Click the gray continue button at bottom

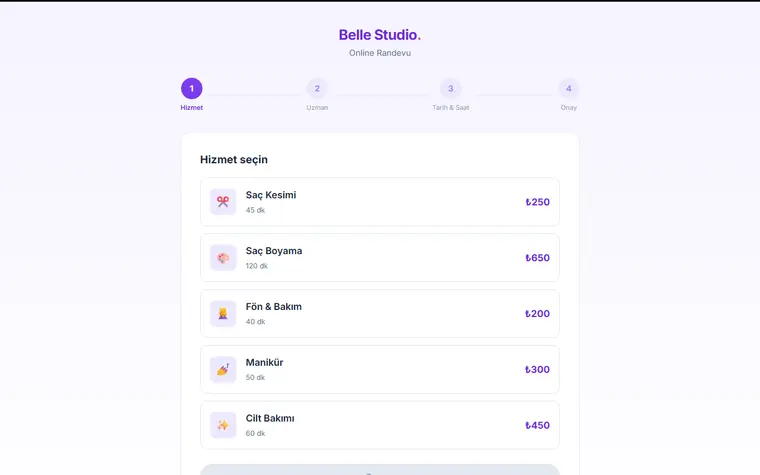point(380,469)
